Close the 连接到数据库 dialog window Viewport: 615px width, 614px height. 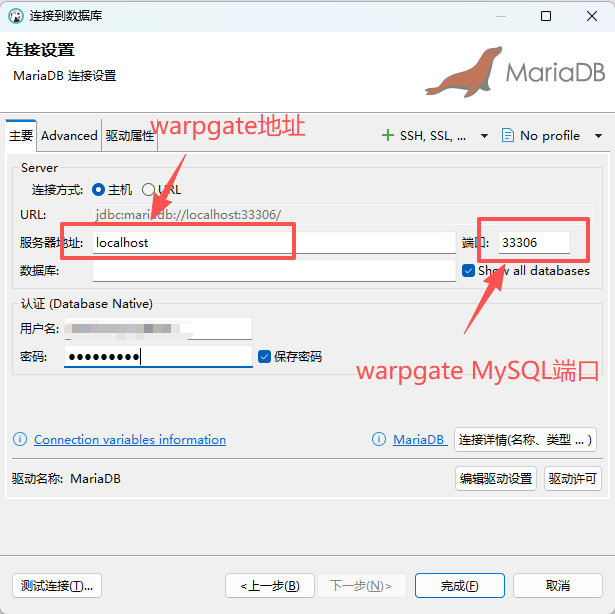click(591, 16)
